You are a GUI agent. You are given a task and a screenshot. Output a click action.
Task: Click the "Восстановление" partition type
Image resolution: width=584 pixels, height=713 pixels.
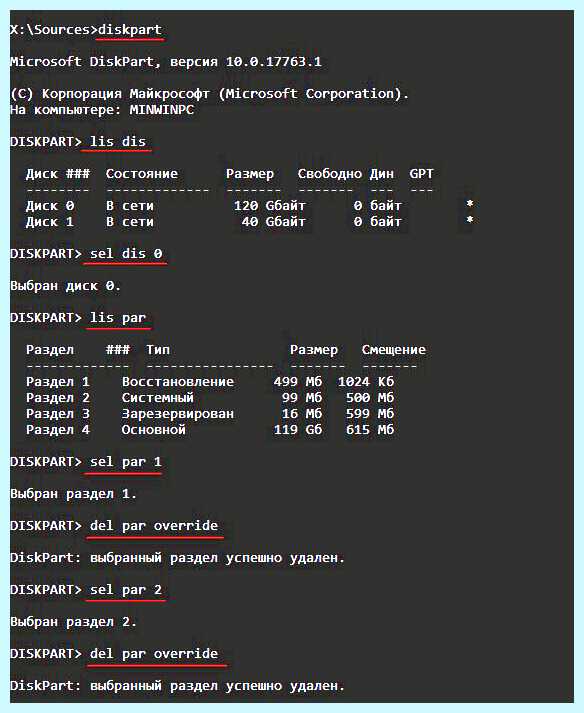click(x=178, y=382)
